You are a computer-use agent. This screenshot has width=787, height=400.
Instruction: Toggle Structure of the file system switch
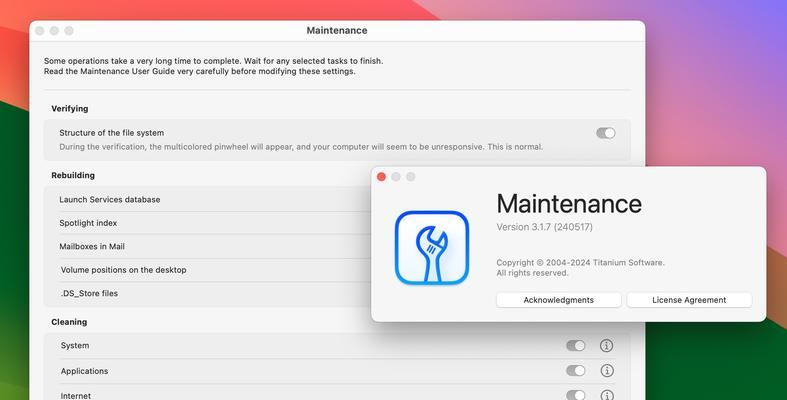coord(605,133)
